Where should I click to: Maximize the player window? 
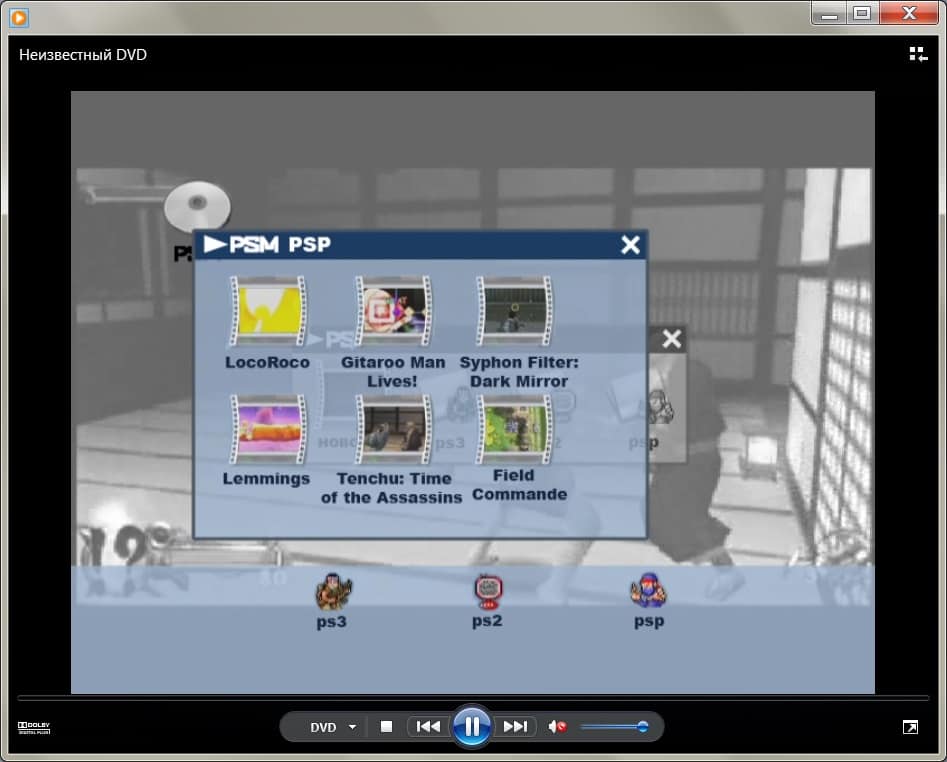point(862,13)
